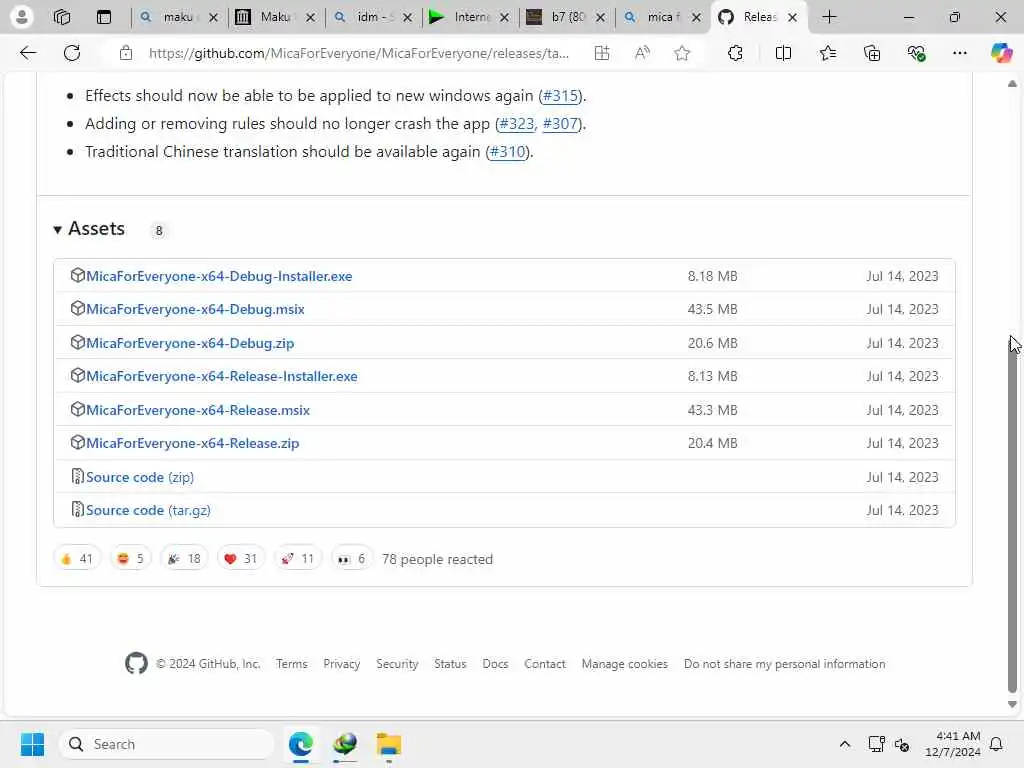This screenshot has height=768, width=1024.
Task: Open issue #315 link
Action: pos(560,96)
